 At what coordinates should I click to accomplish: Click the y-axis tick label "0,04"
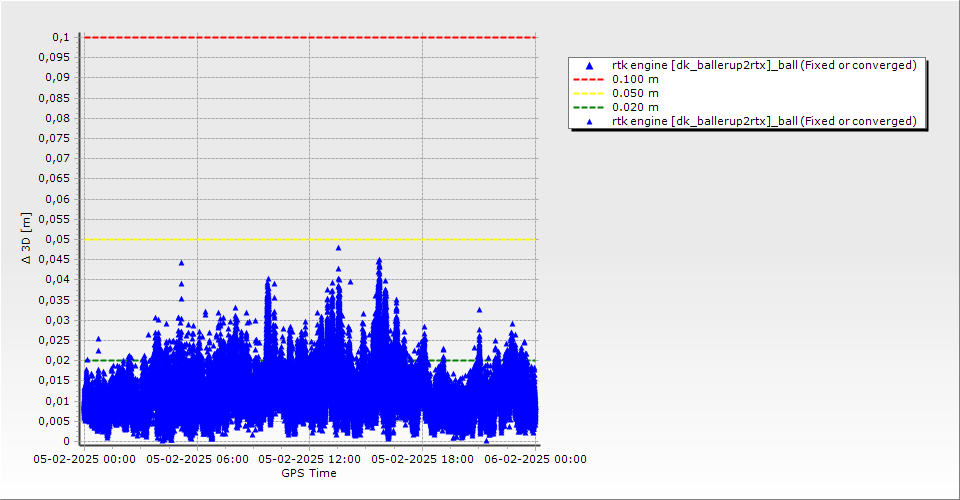click(x=58, y=280)
